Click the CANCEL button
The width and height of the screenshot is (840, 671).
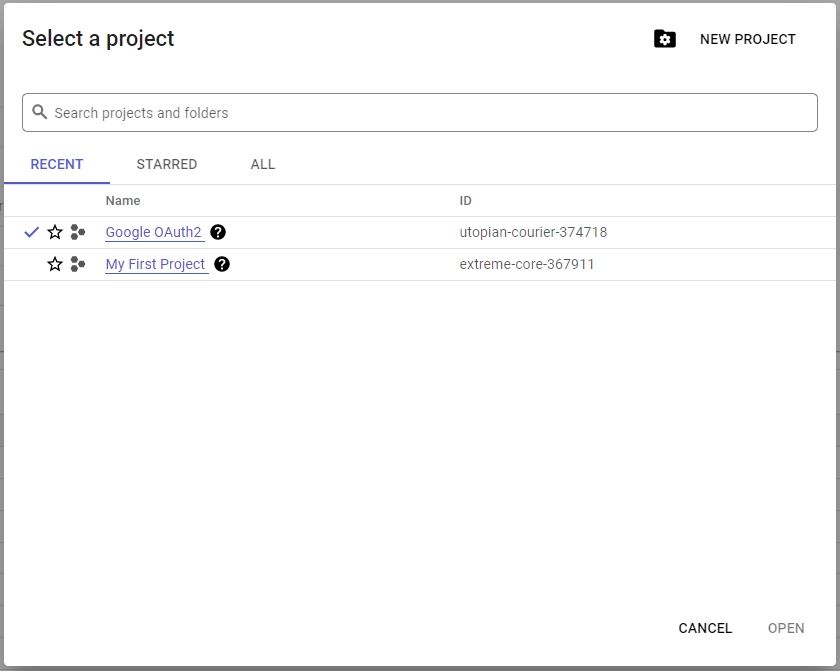coord(705,628)
